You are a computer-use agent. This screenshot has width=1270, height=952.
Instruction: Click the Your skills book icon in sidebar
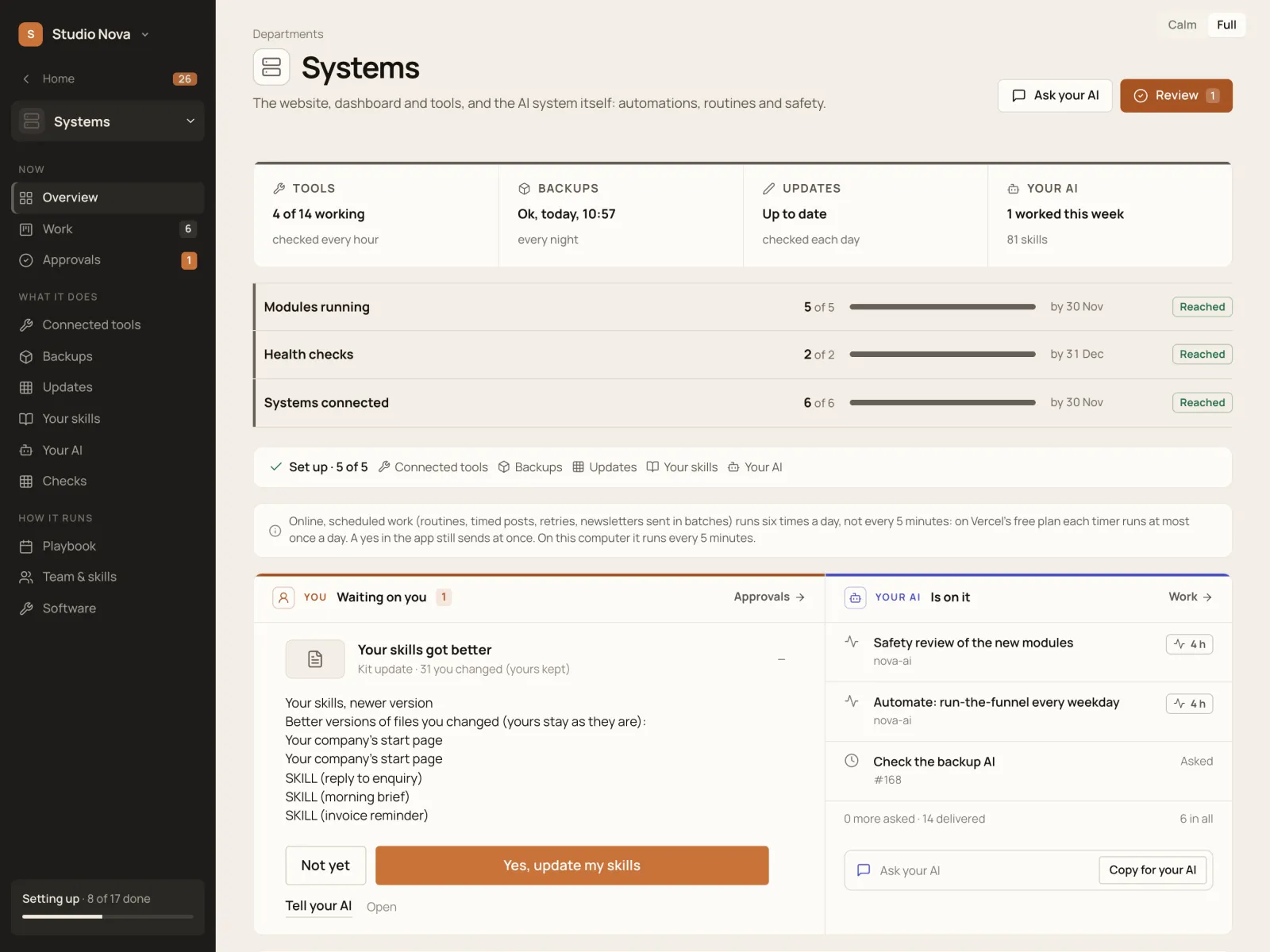[x=26, y=419]
